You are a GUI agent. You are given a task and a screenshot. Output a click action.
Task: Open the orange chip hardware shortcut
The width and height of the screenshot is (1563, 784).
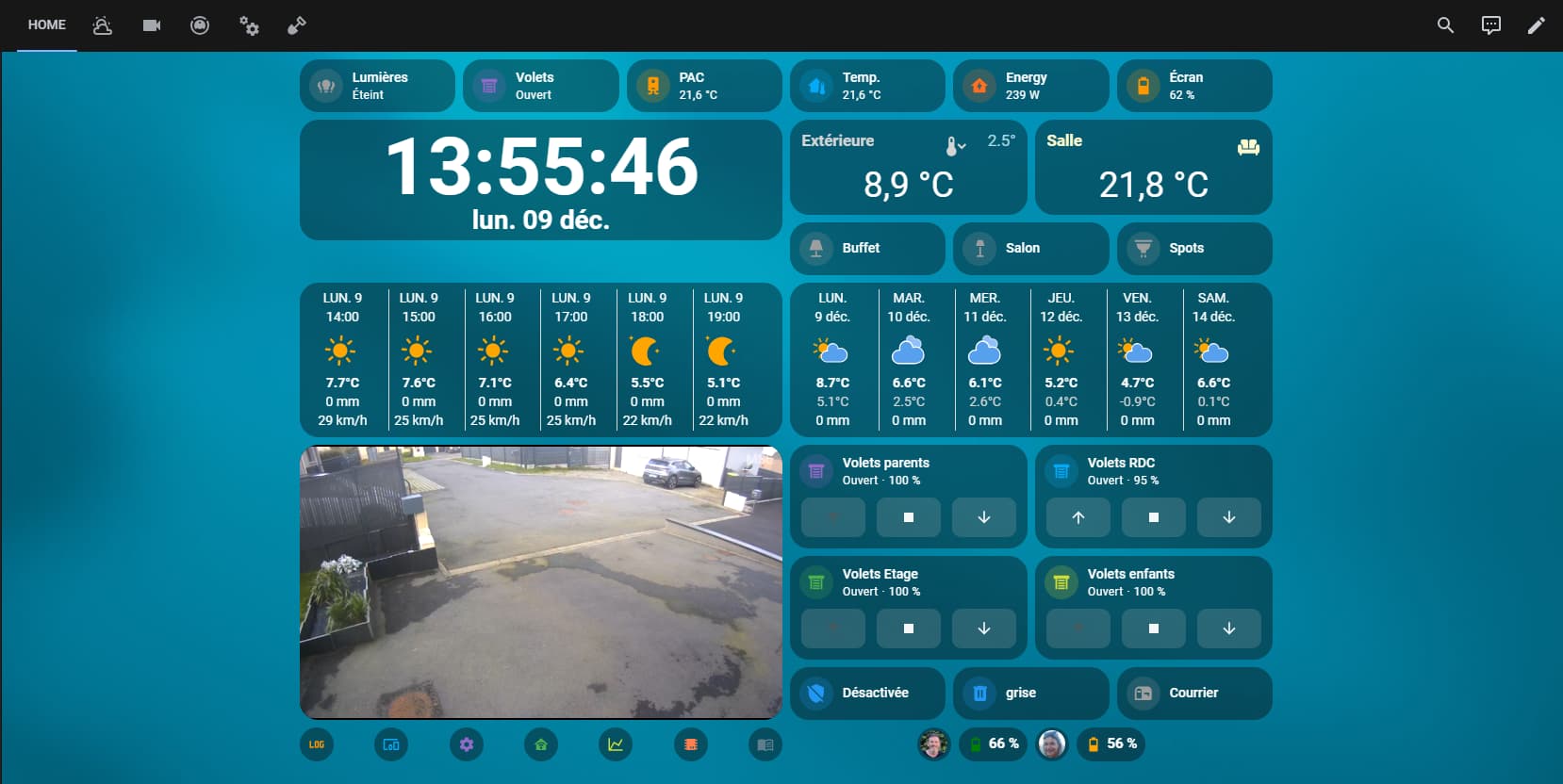[x=691, y=744]
